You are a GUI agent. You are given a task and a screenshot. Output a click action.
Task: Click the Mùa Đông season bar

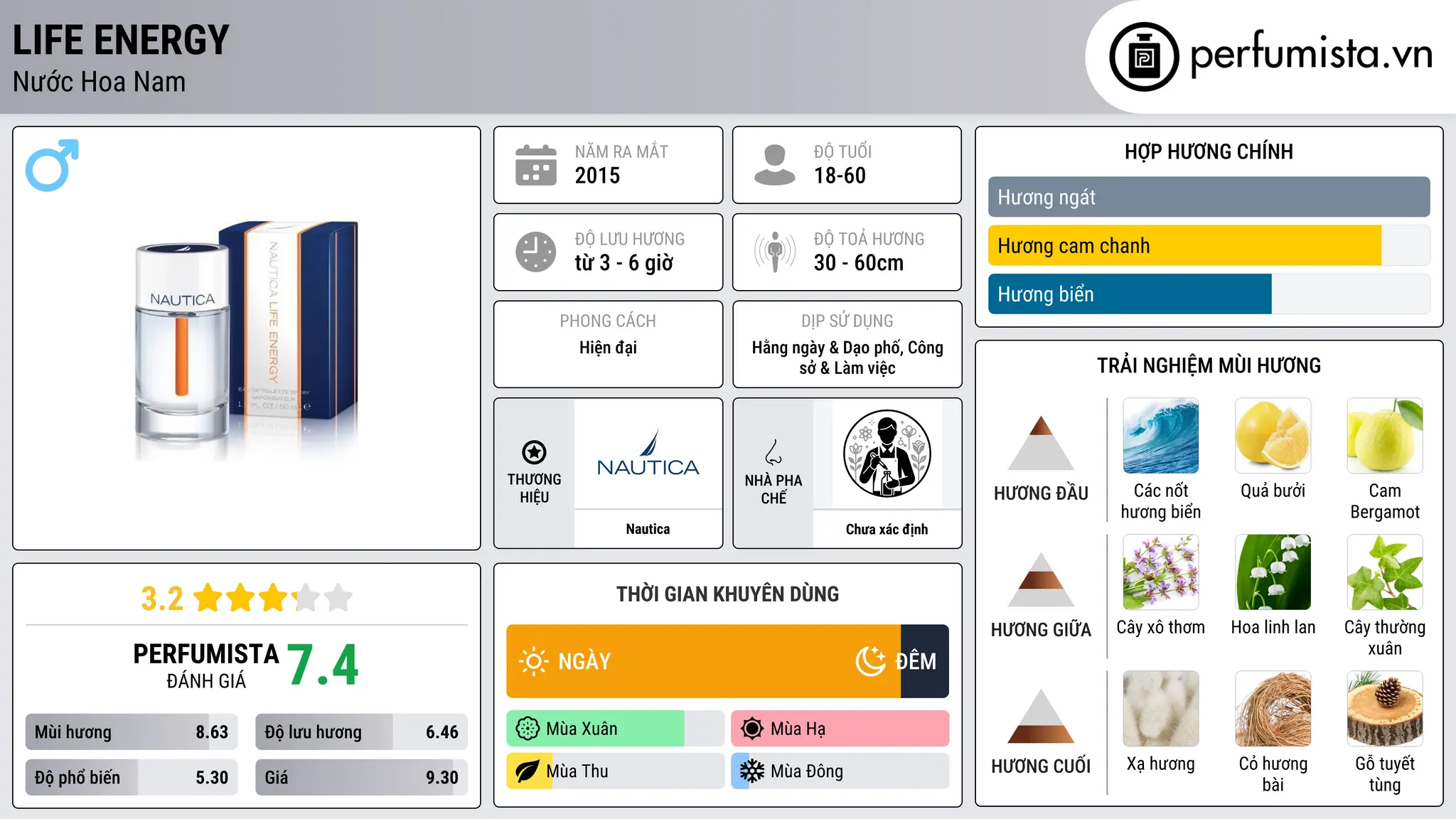point(840,771)
